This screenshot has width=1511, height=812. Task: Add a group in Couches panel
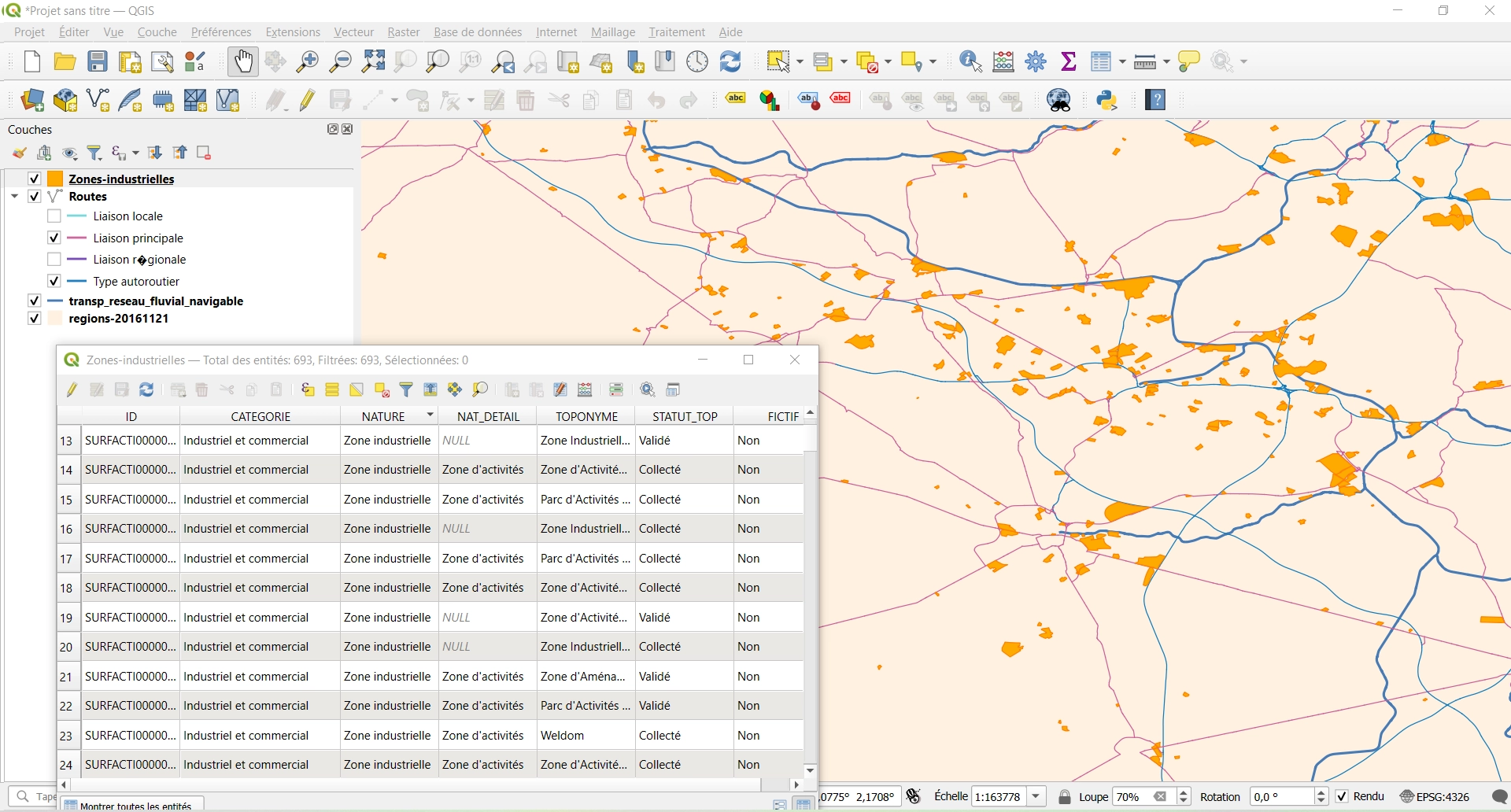[45, 153]
